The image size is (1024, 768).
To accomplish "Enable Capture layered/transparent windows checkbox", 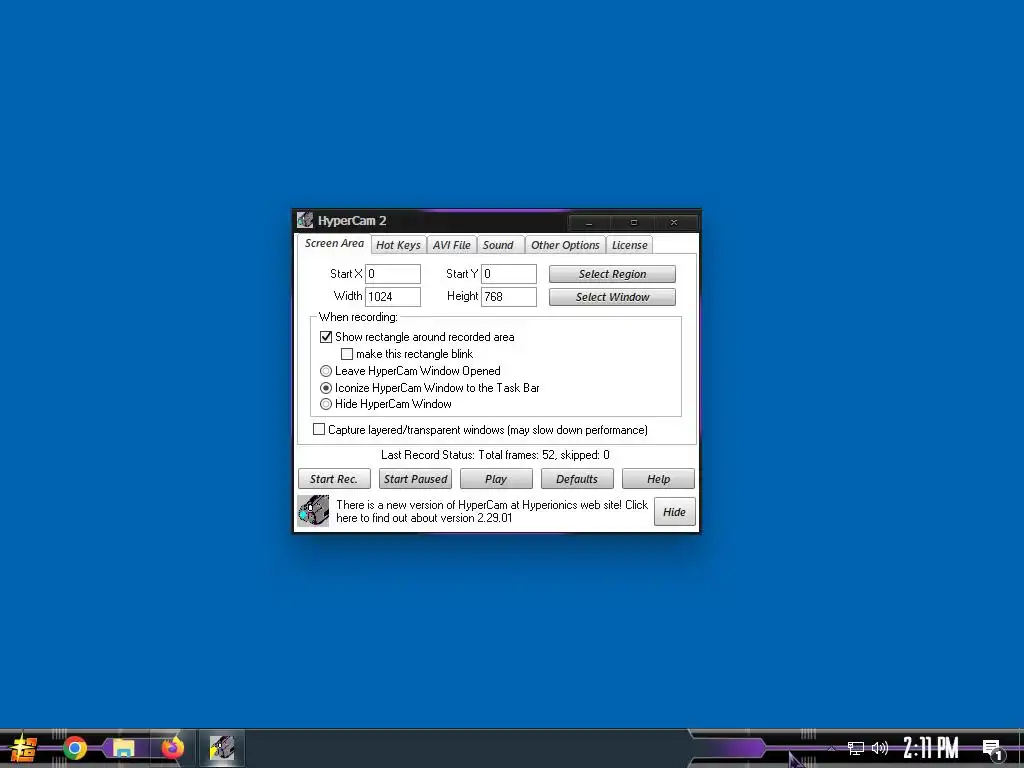I will (319, 430).
